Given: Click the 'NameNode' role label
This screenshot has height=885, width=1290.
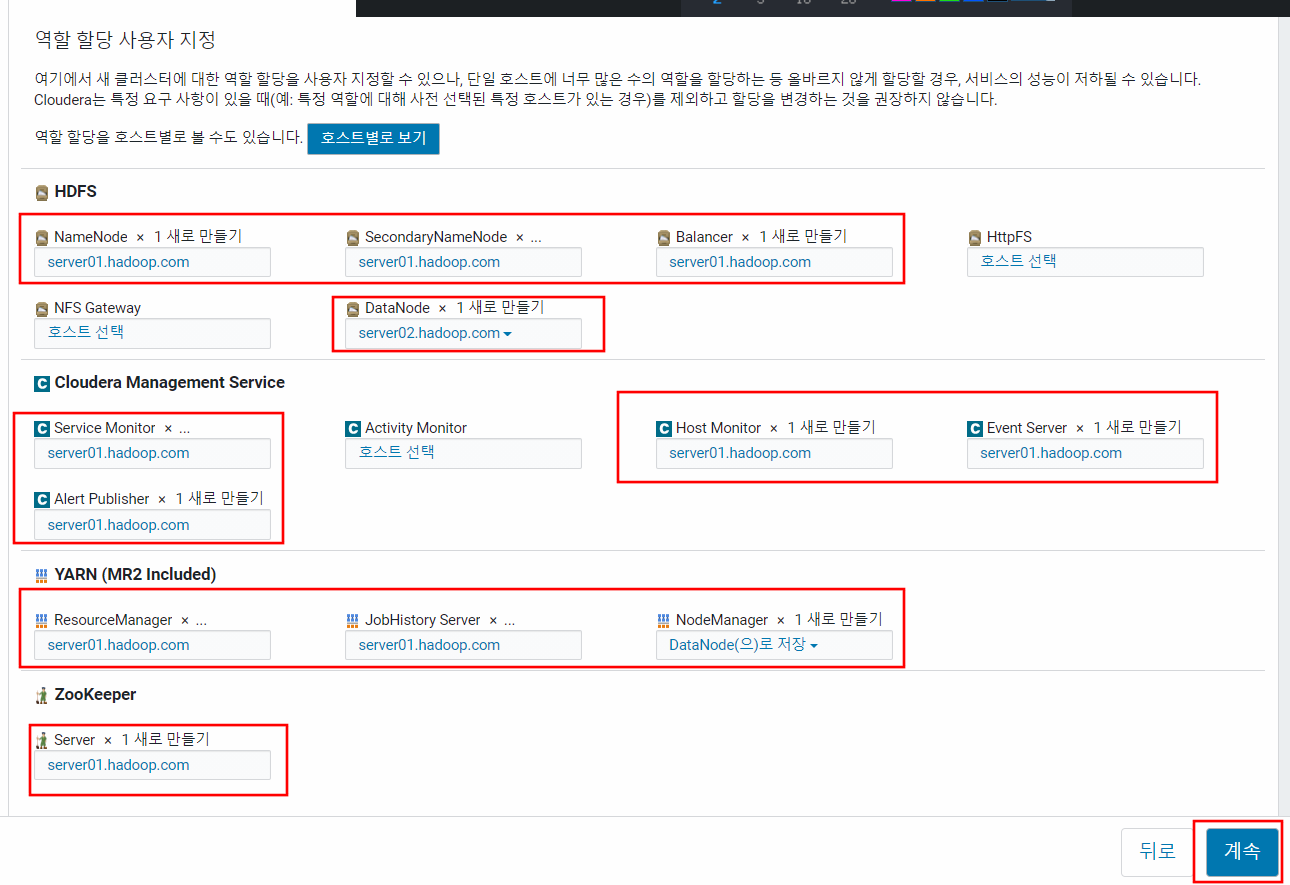Looking at the screenshot, I should click(91, 238).
